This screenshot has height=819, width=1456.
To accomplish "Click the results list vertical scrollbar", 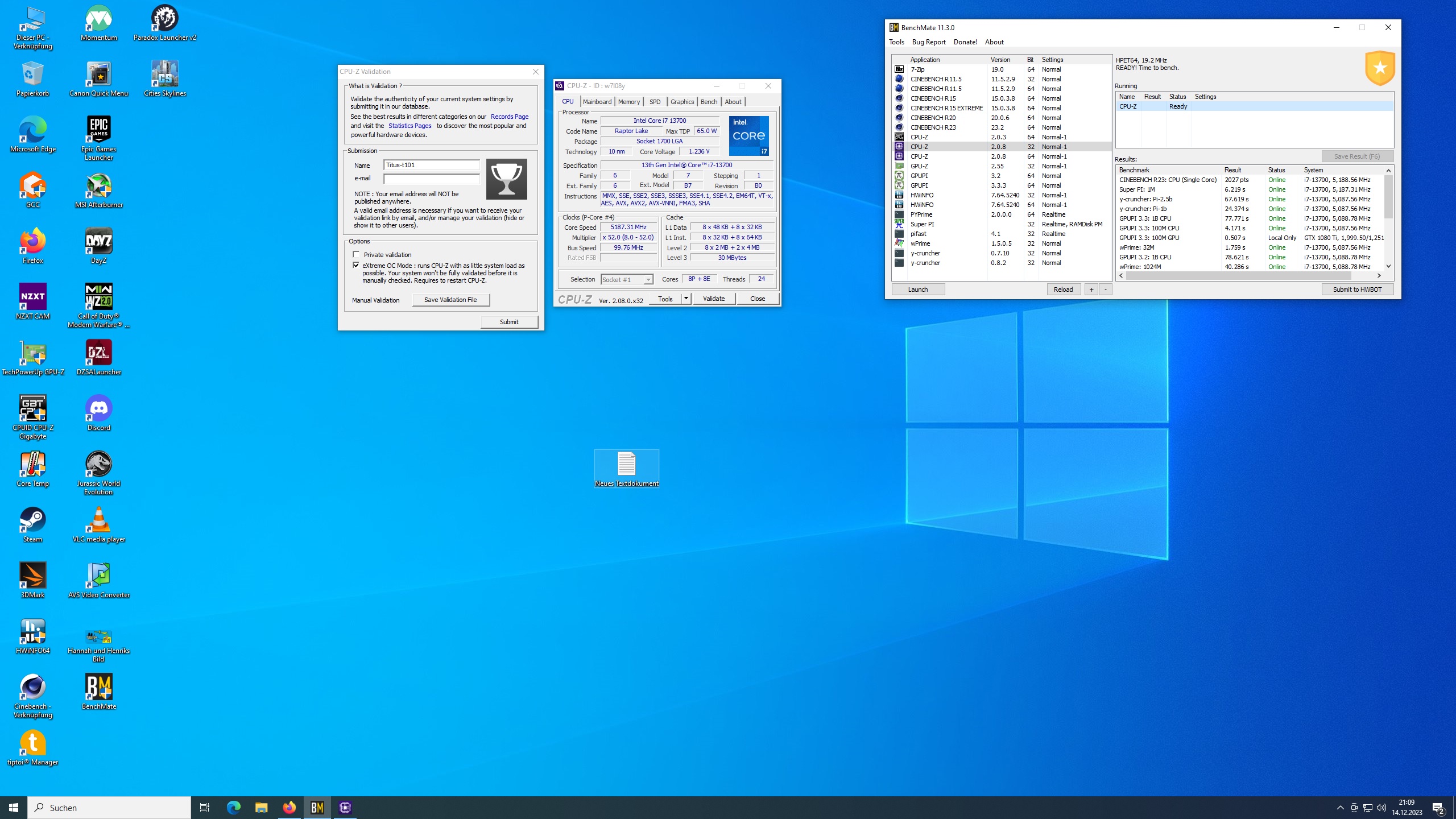I will click(x=1388, y=196).
